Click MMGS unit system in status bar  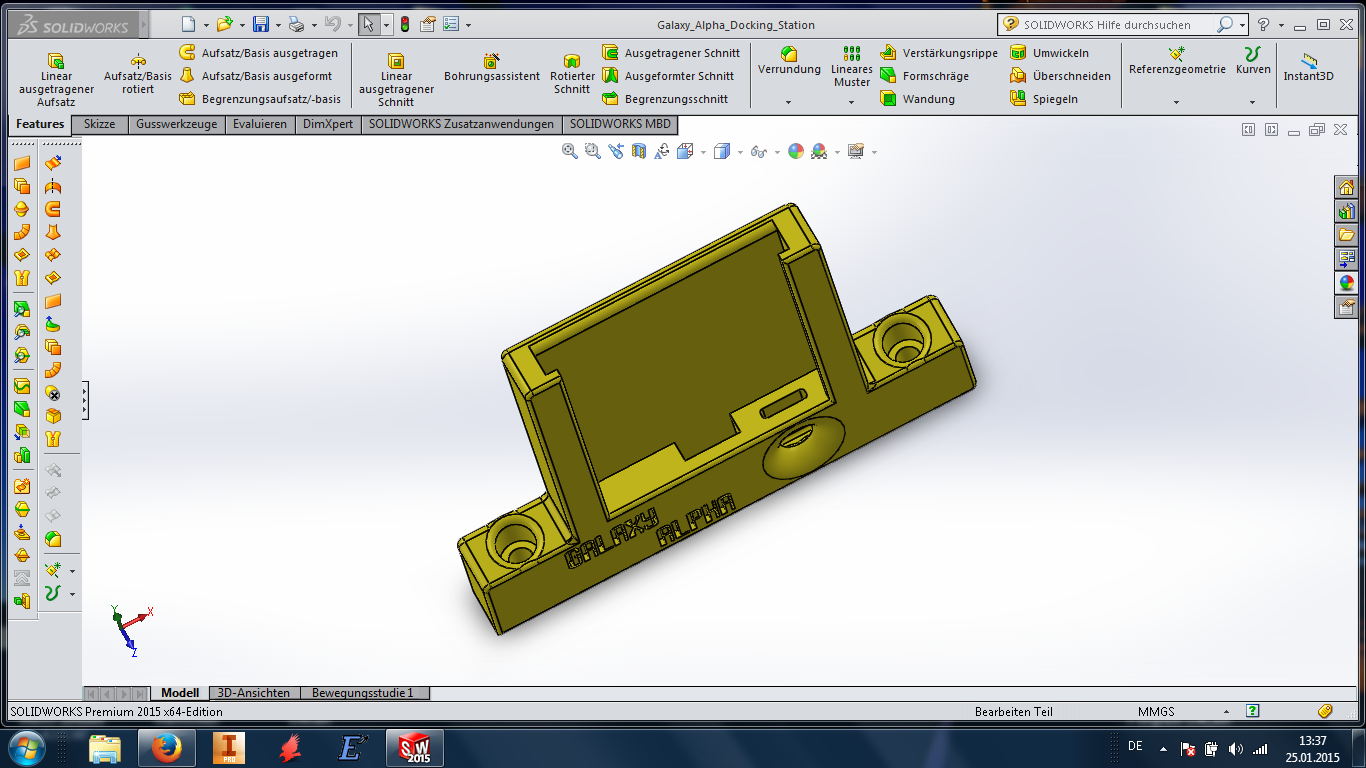point(1156,712)
